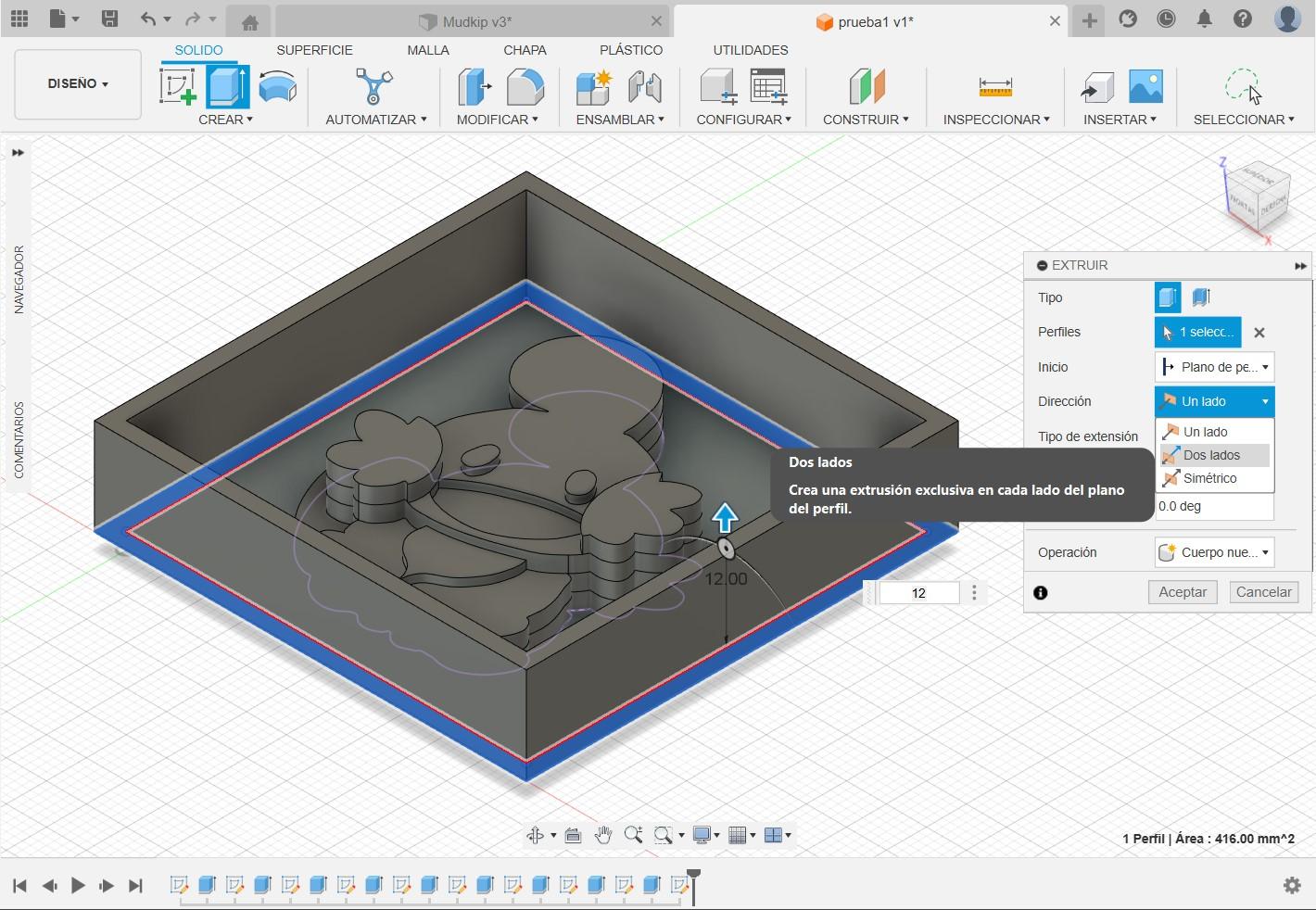Click the Insert Canvas image icon
Image resolution: width=1316 pixels, height=910 pixels.
click(x=1146, y=87)
